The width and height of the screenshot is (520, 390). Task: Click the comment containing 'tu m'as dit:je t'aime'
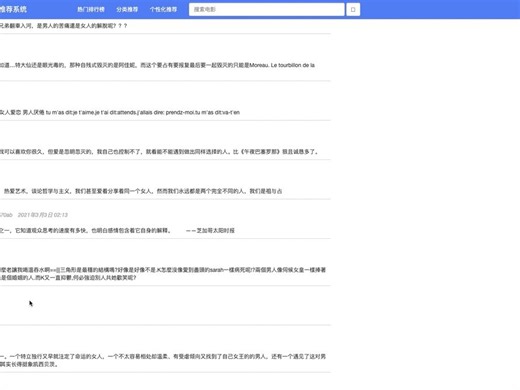[x=120, y=112]
